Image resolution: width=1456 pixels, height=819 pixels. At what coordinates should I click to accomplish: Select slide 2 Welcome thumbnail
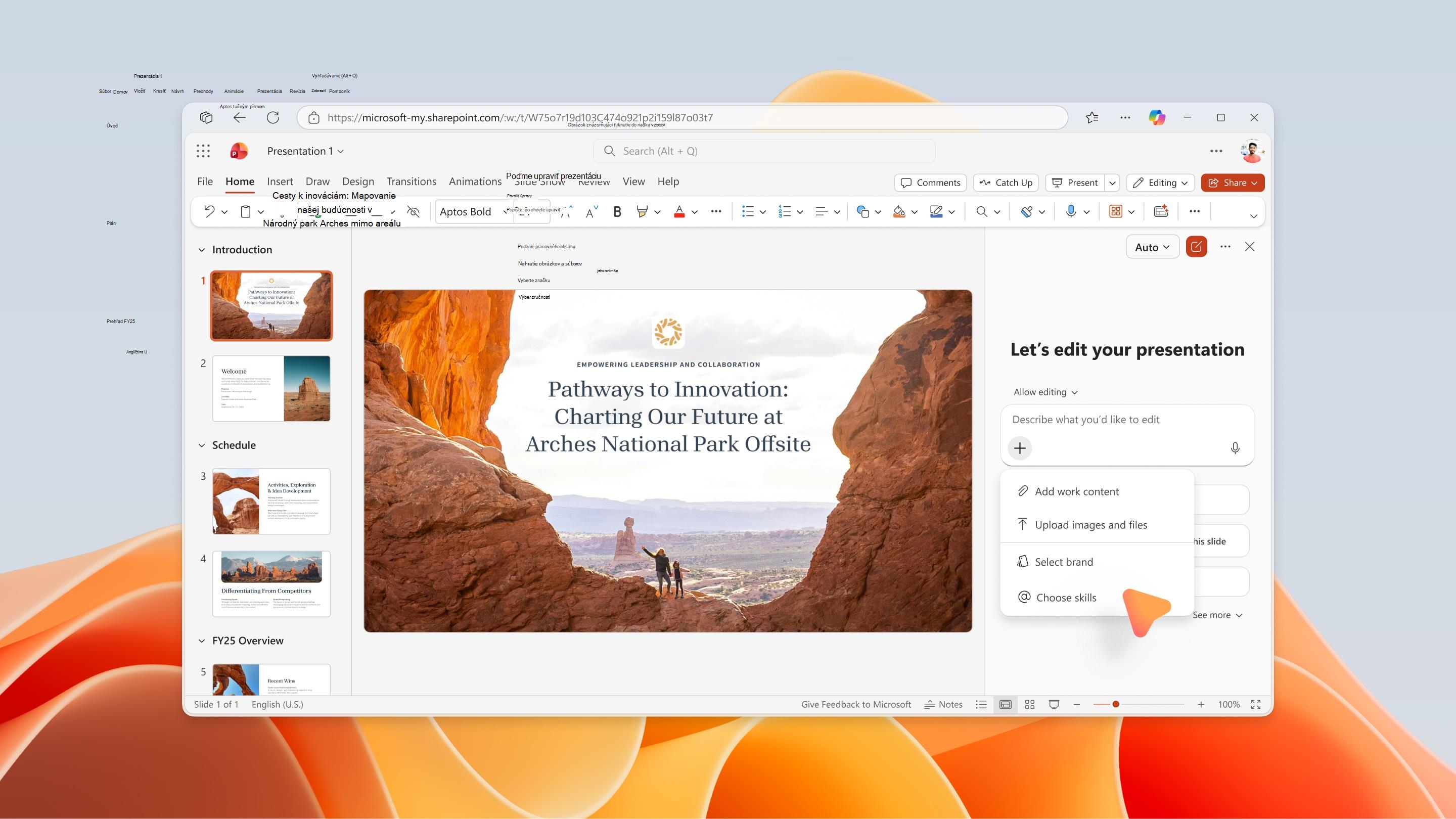click(271, 388)
